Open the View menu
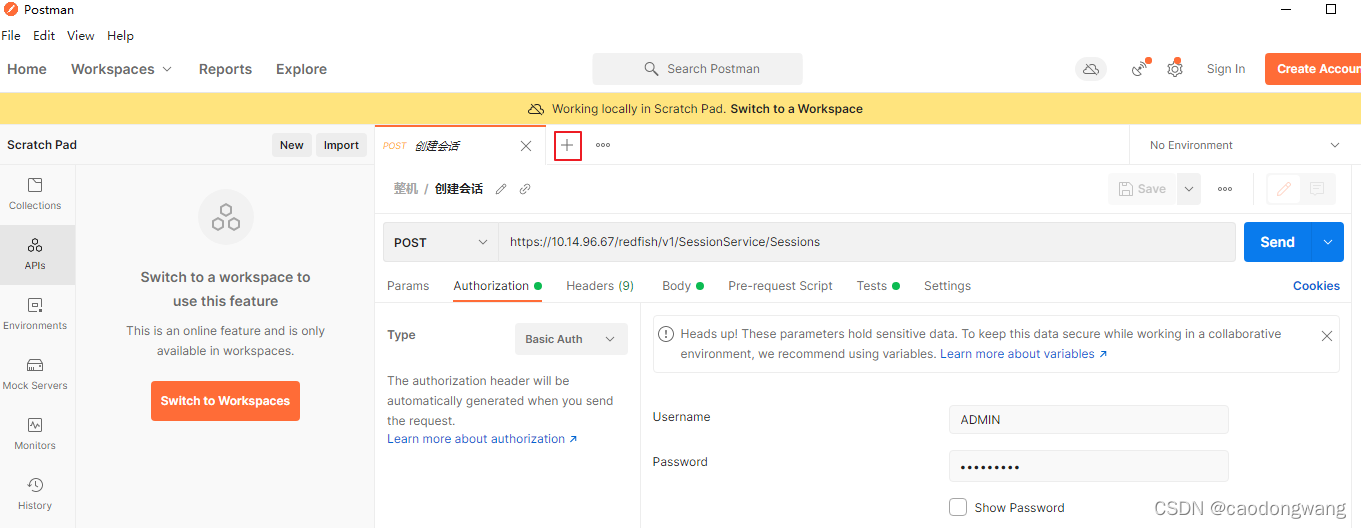The image size is (1361, 528). (80, 35)
